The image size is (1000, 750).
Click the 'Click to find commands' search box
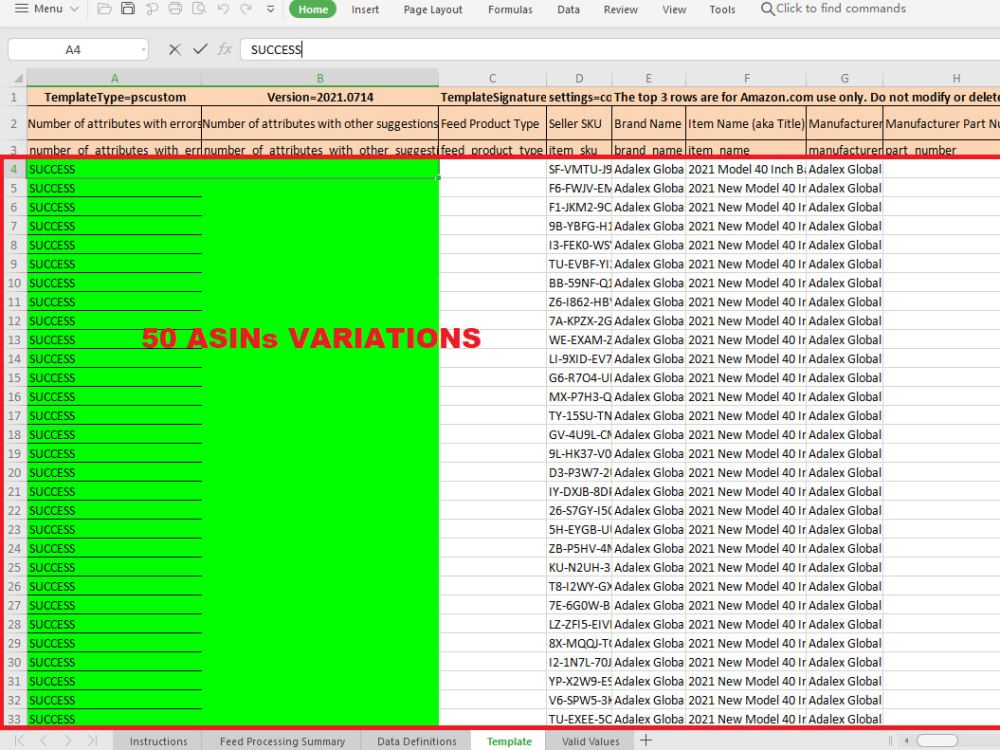pos(833,9)
